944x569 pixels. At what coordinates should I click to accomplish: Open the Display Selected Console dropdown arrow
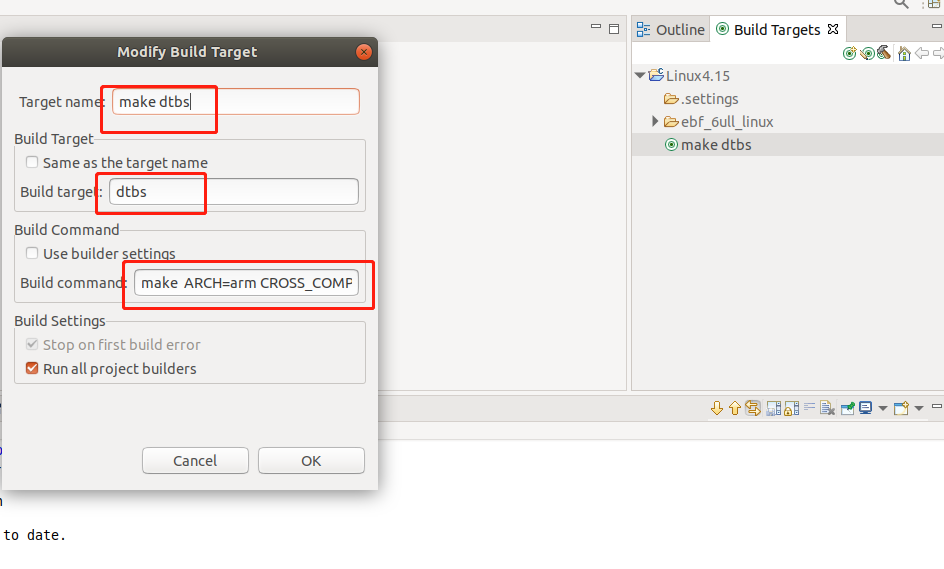point(883,408)
